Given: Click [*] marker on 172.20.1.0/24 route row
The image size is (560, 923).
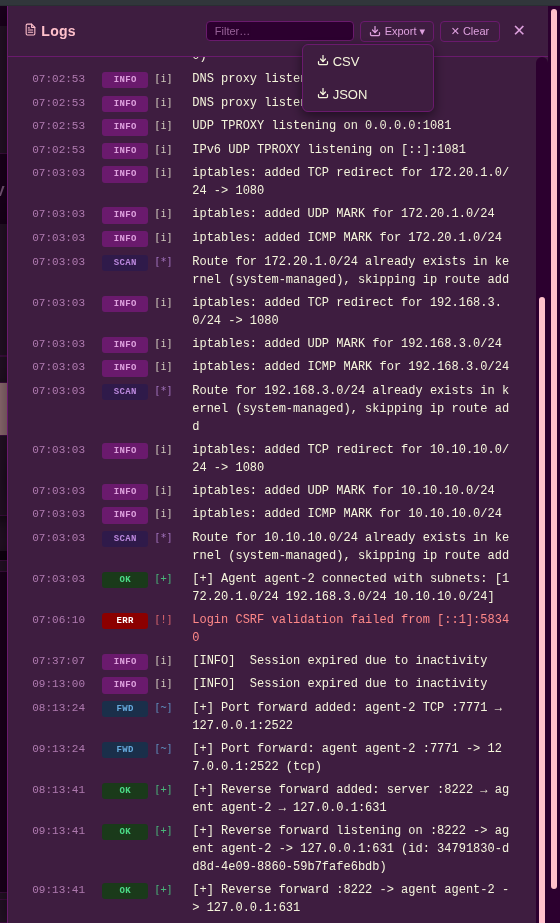Looking at the screenshot, I should point(163,261).
